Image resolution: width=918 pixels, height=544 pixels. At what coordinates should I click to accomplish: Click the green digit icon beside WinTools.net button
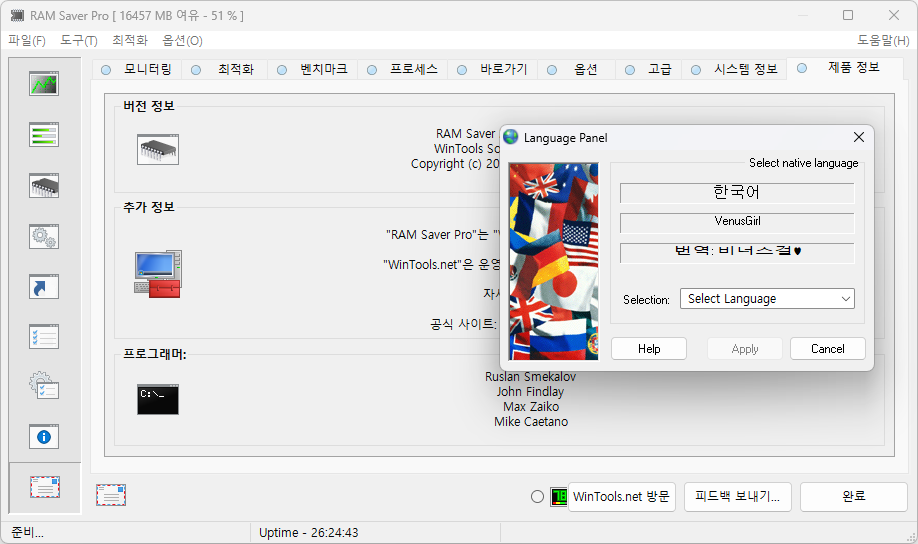559,497
